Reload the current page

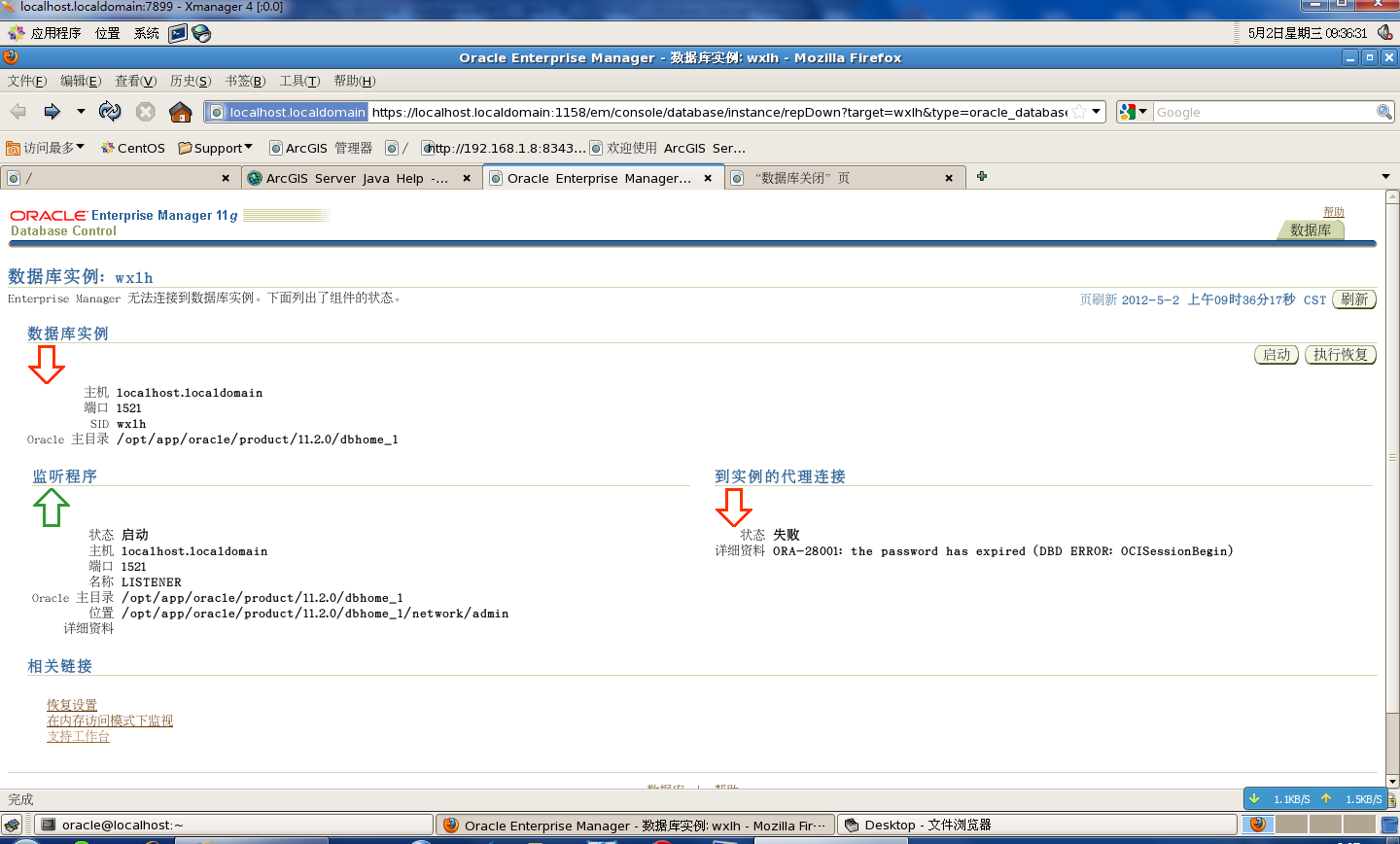pos(110,112)
